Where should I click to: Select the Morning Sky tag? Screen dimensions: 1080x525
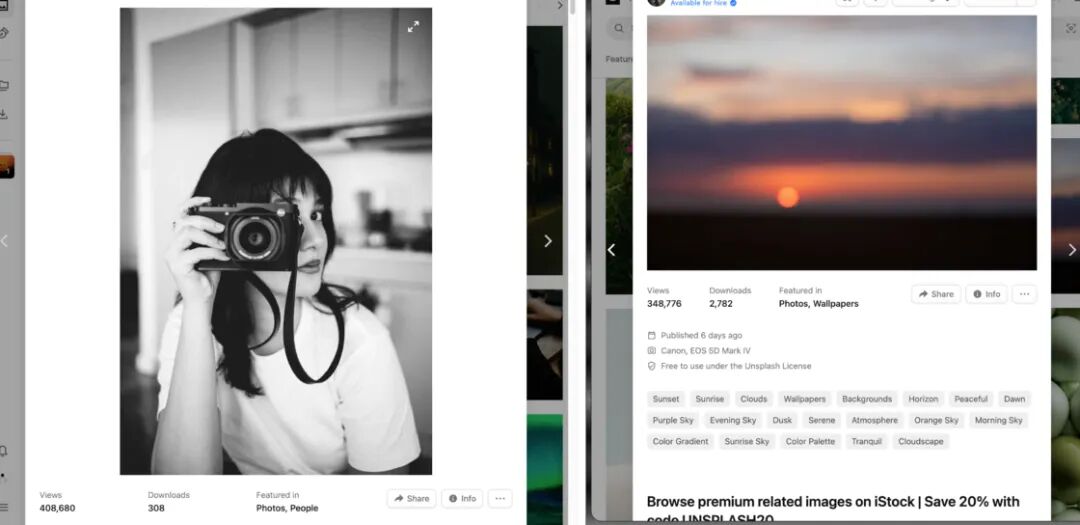coord(999,420)
